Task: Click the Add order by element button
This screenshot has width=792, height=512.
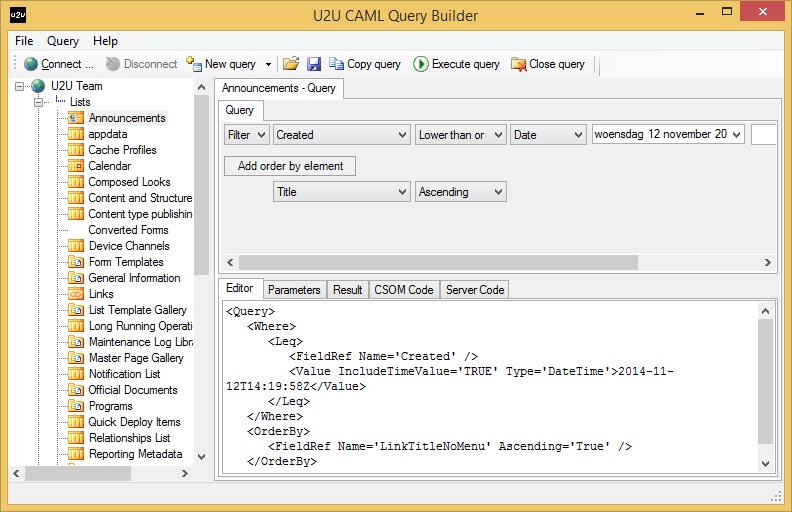Action: pos(290,166)
